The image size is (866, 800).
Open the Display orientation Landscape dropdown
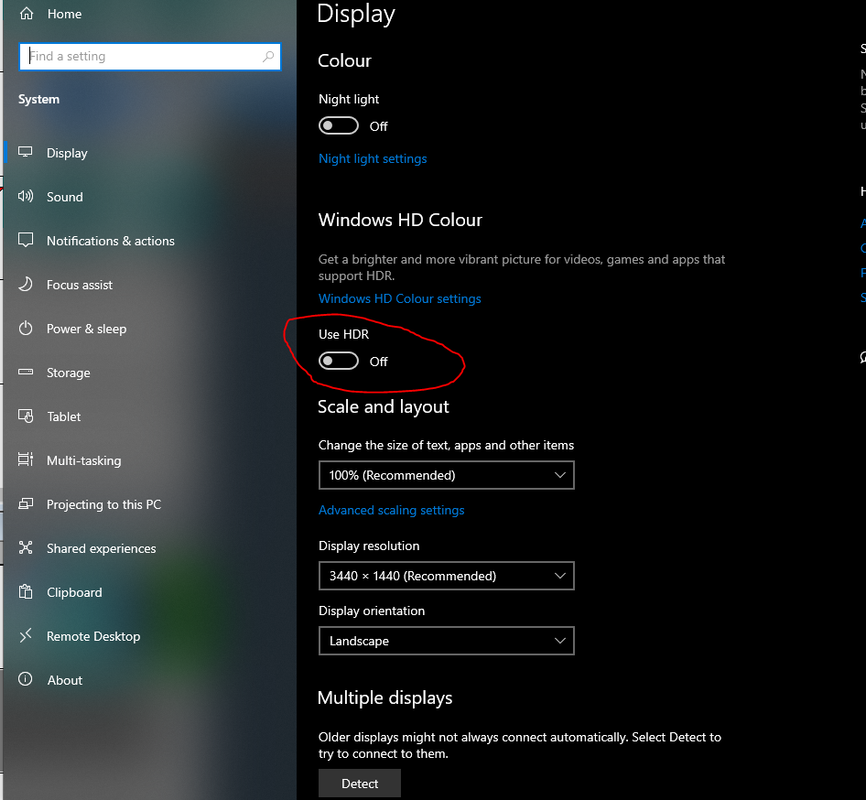[x=446, y=641]
